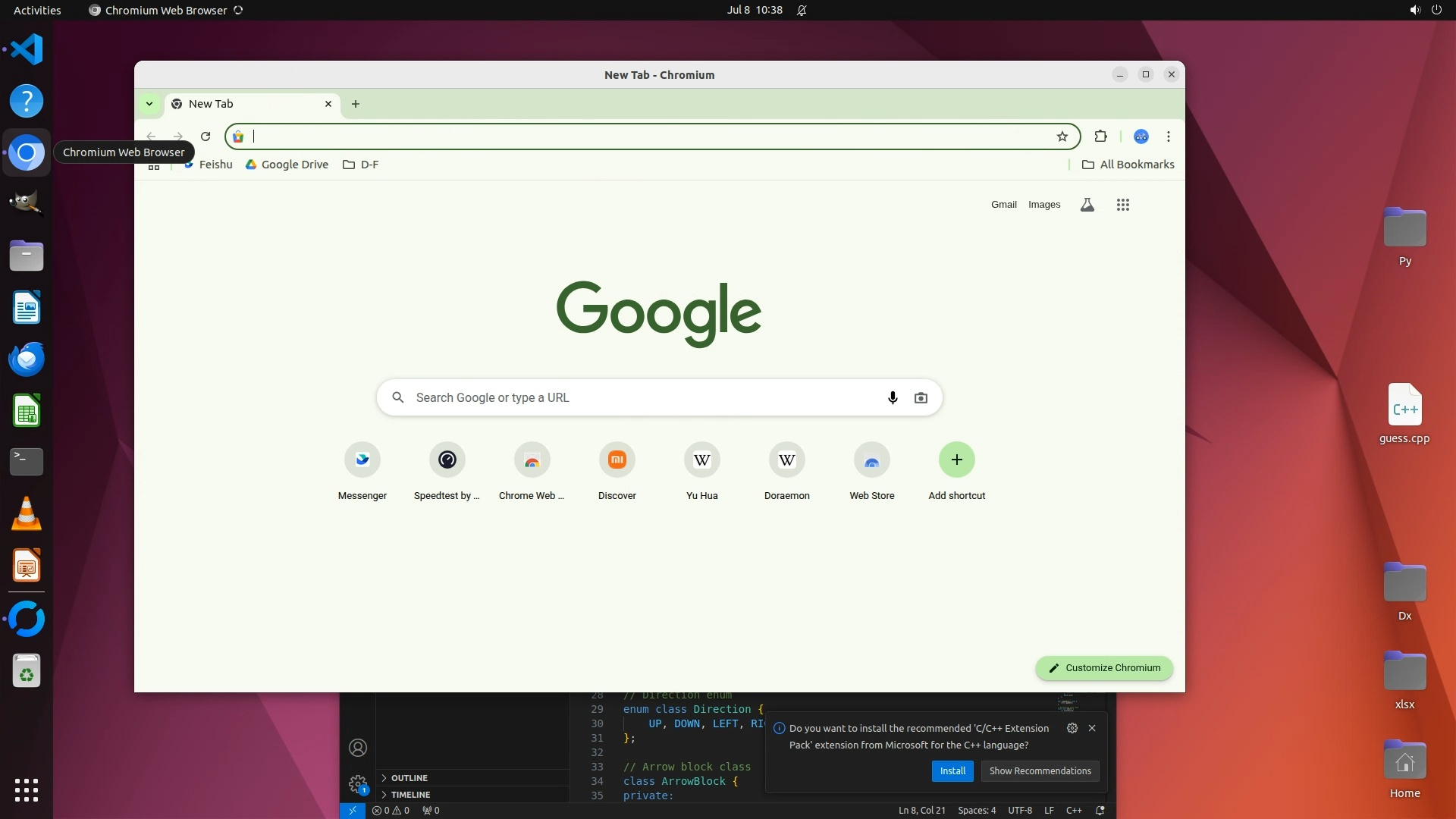Click the Customize Chromium button

1104,668
